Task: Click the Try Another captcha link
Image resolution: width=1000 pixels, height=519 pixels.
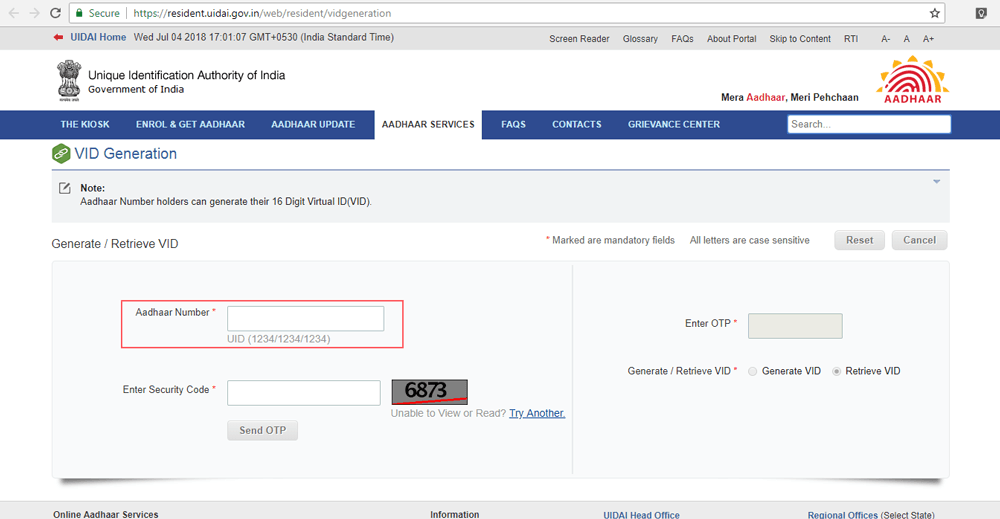Action: [537, 413]
